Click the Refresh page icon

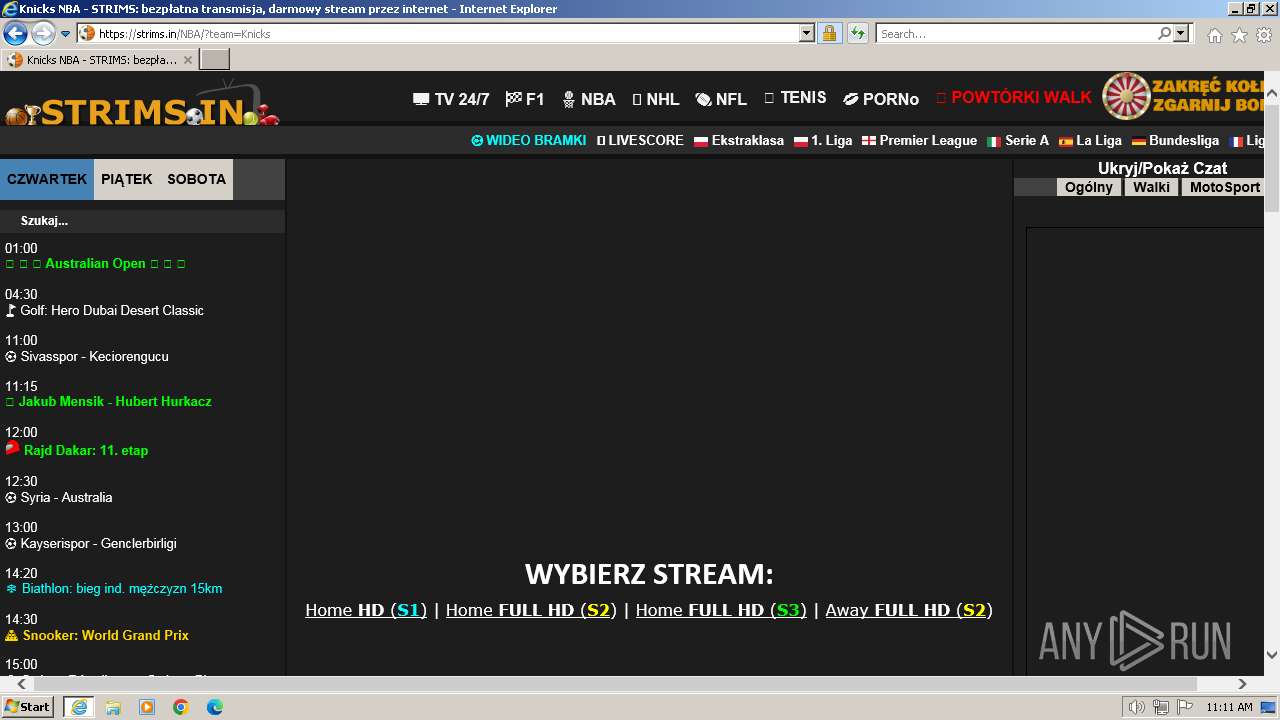point(858,33)
